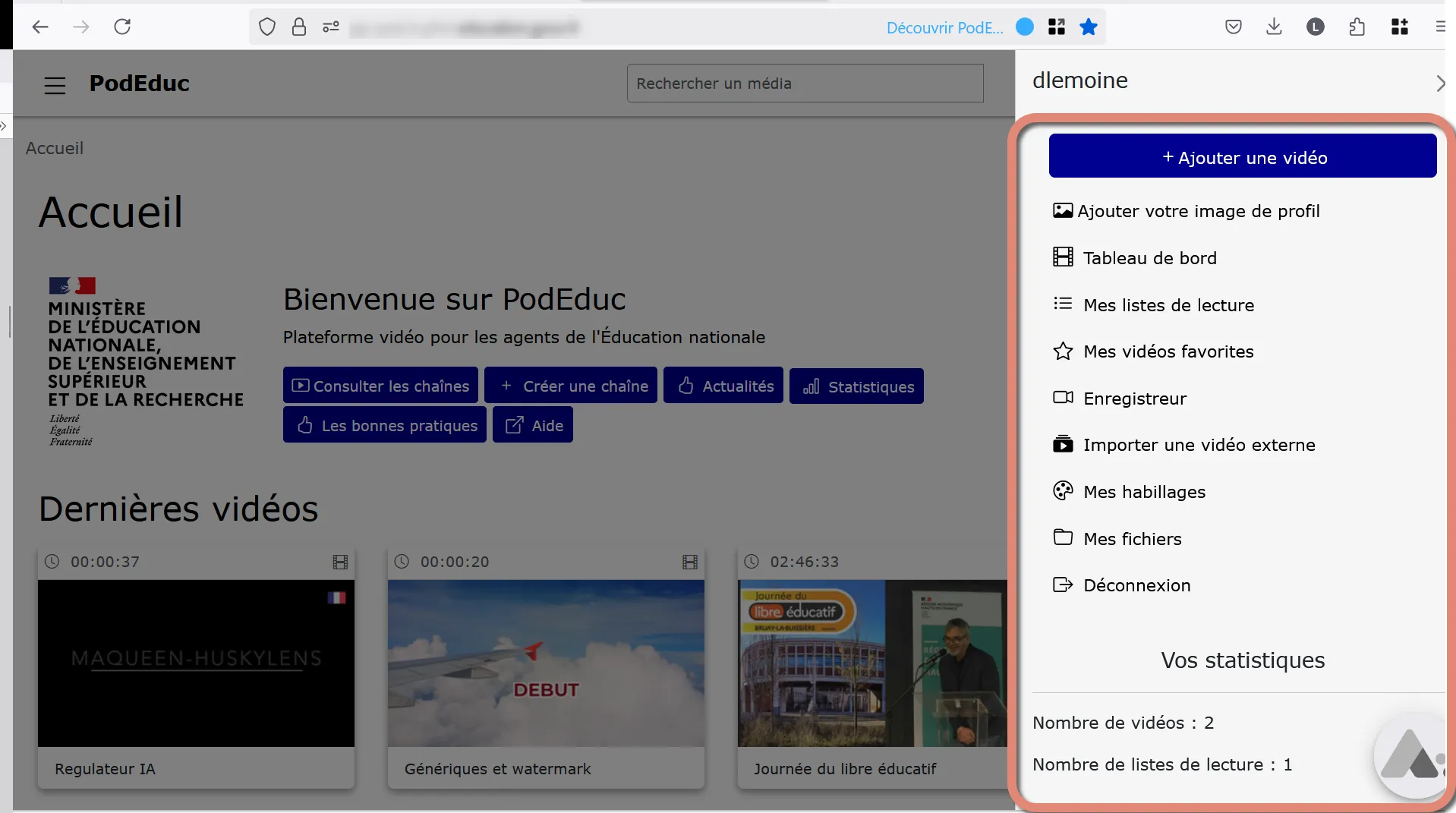Click the padlock site security icon
The width and height of the screenshot is (1456, 813).
[x=299, y=27]
